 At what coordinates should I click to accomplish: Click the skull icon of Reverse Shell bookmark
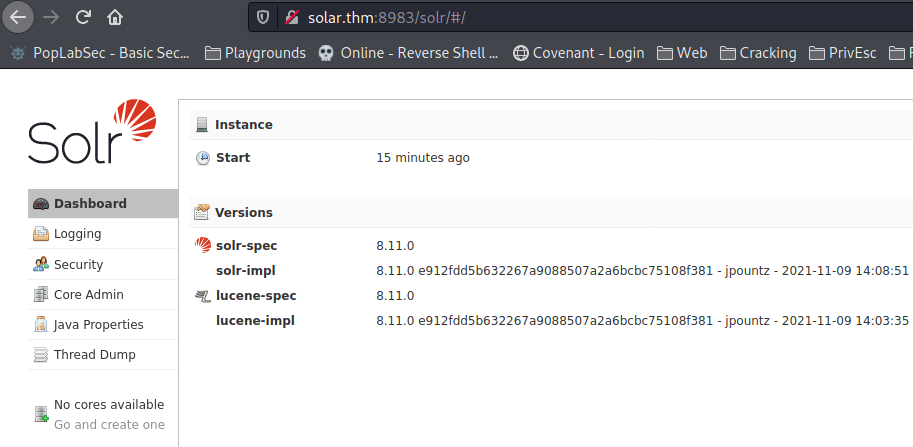[x=326, y=53]
